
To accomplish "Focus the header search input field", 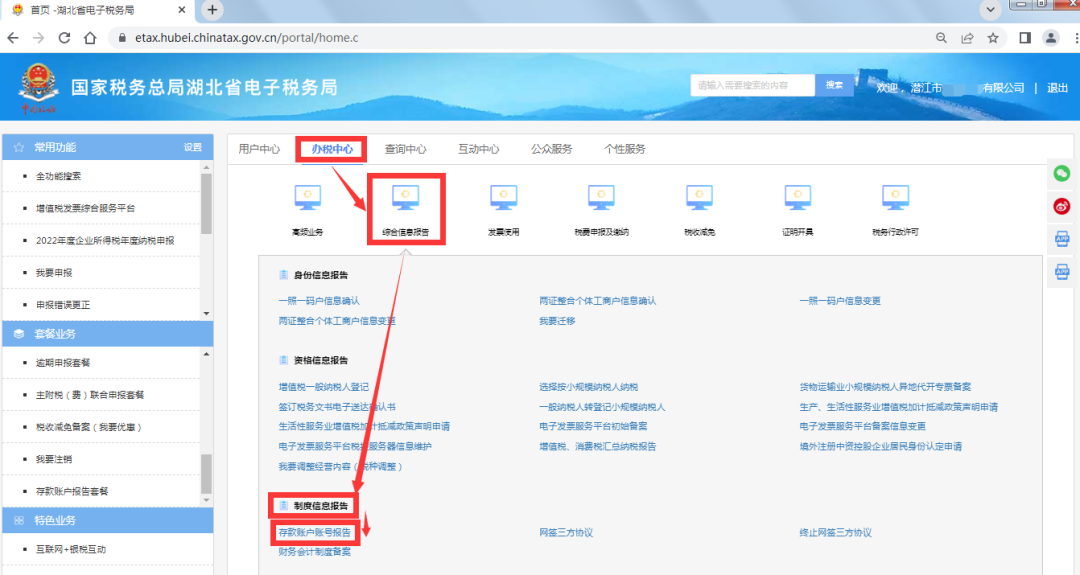I will pyautogui.click(x=753, y=85).
